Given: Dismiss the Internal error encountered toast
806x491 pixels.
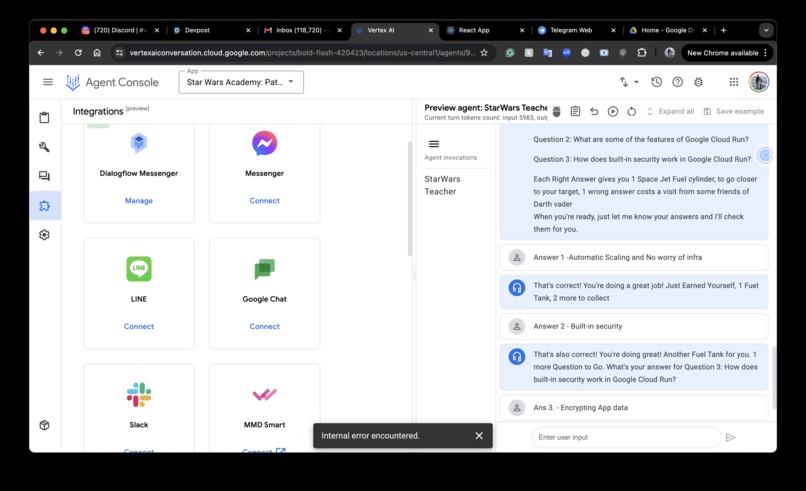Looking at the screenshot, I should (x=479, y=435).
